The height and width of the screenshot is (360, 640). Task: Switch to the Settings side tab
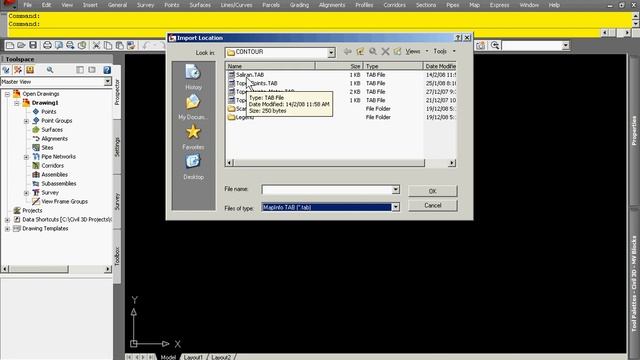click(x=117, y=147)
